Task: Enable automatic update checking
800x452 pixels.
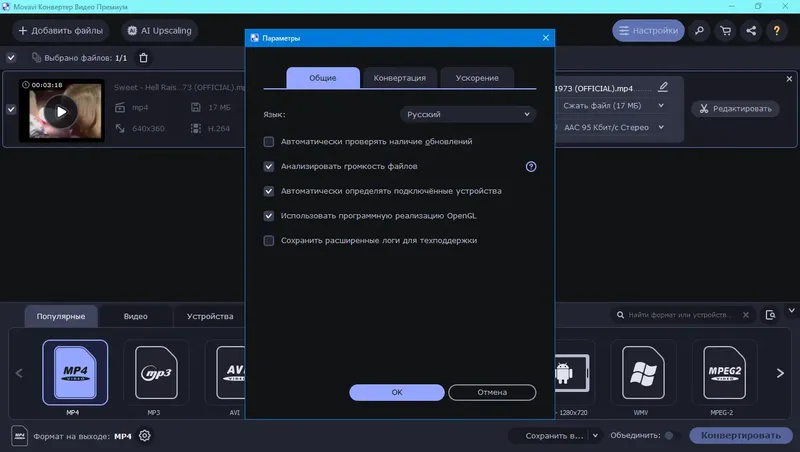Action: pyautogui.click(x=268, y=142)
